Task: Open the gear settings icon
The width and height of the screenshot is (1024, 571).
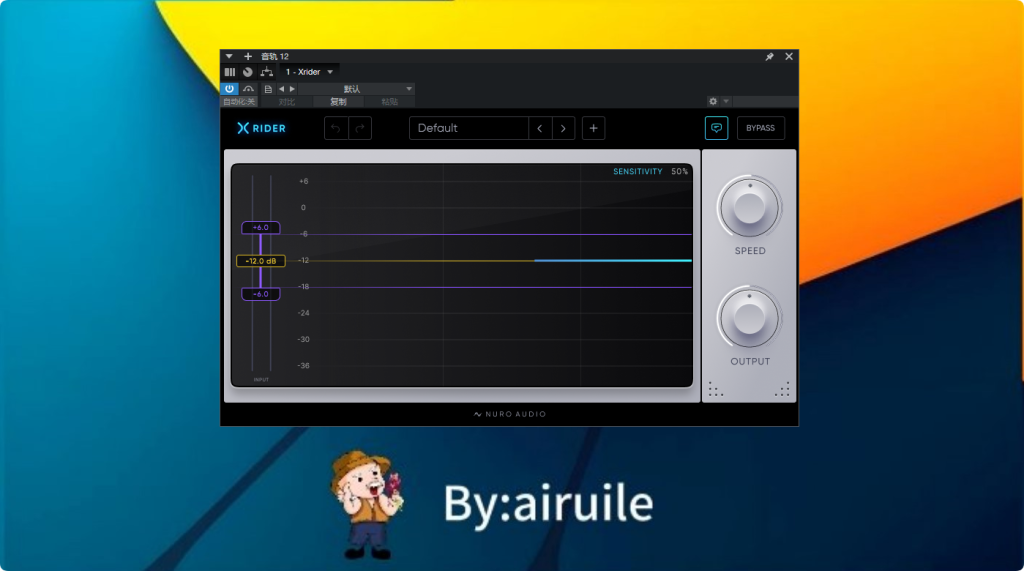Action: [713, 101]
